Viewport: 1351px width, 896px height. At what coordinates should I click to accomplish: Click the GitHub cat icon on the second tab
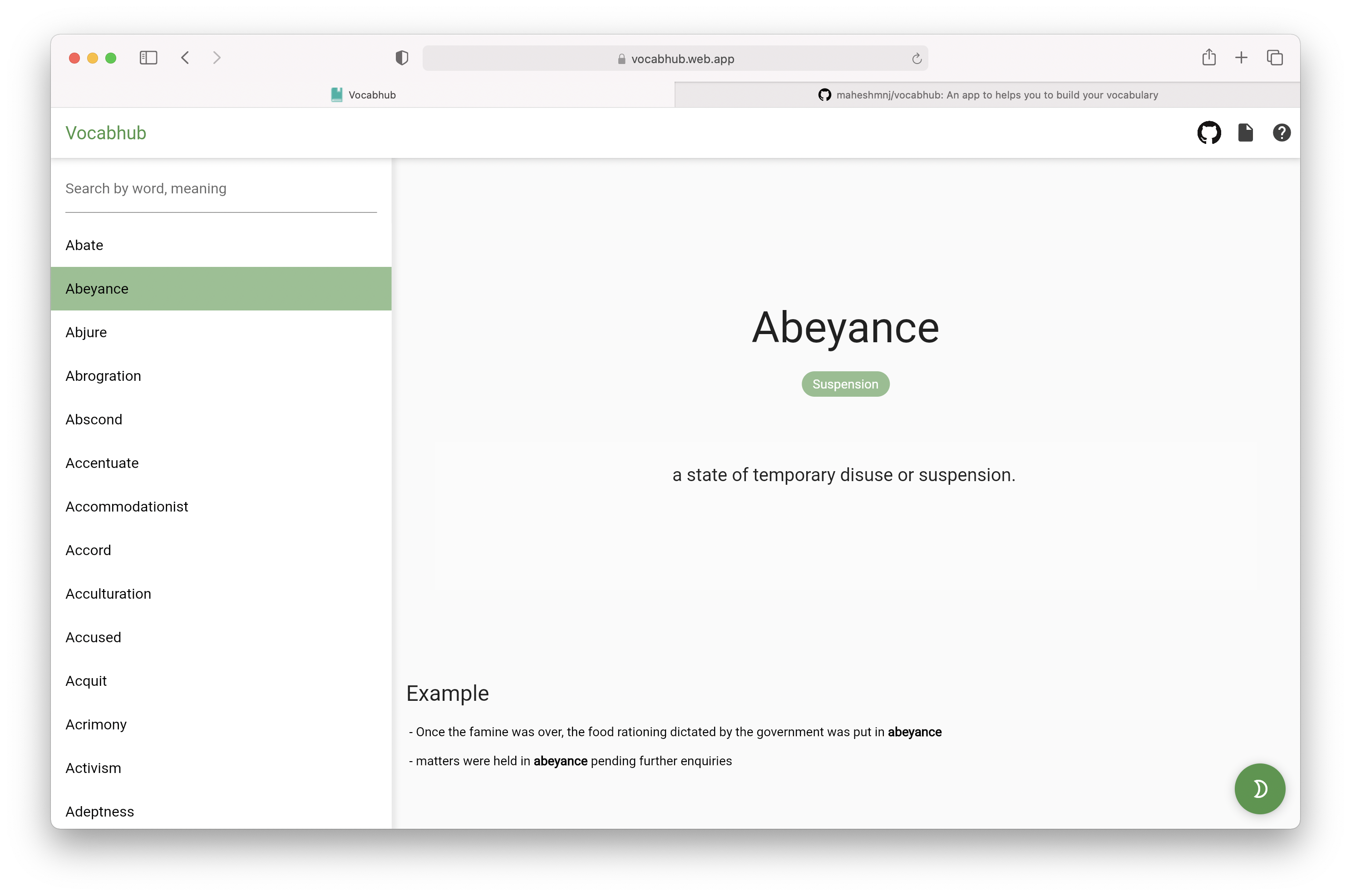click(x=825, y=94)
